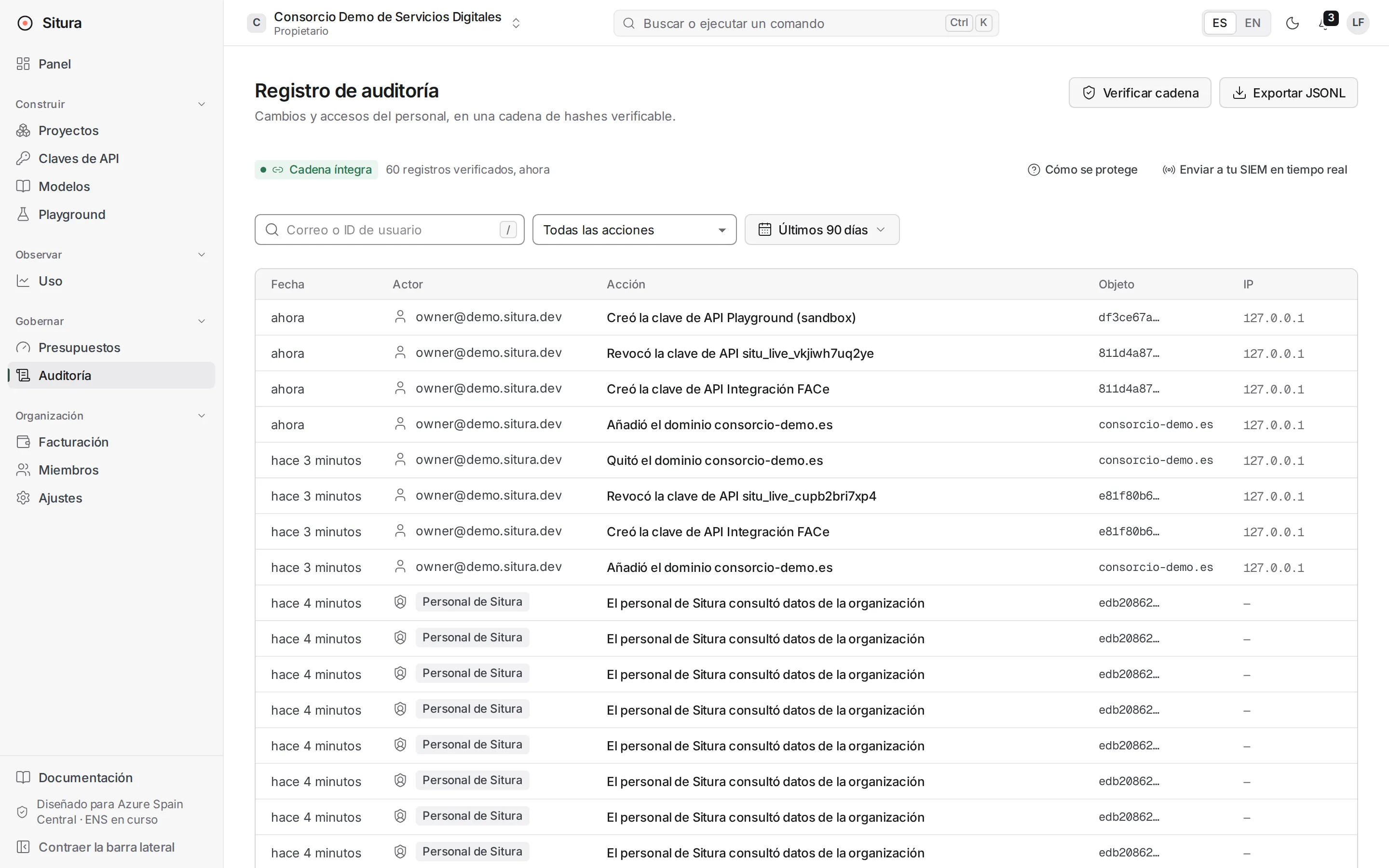Click the organization avatar C

[x=257, y=23]
